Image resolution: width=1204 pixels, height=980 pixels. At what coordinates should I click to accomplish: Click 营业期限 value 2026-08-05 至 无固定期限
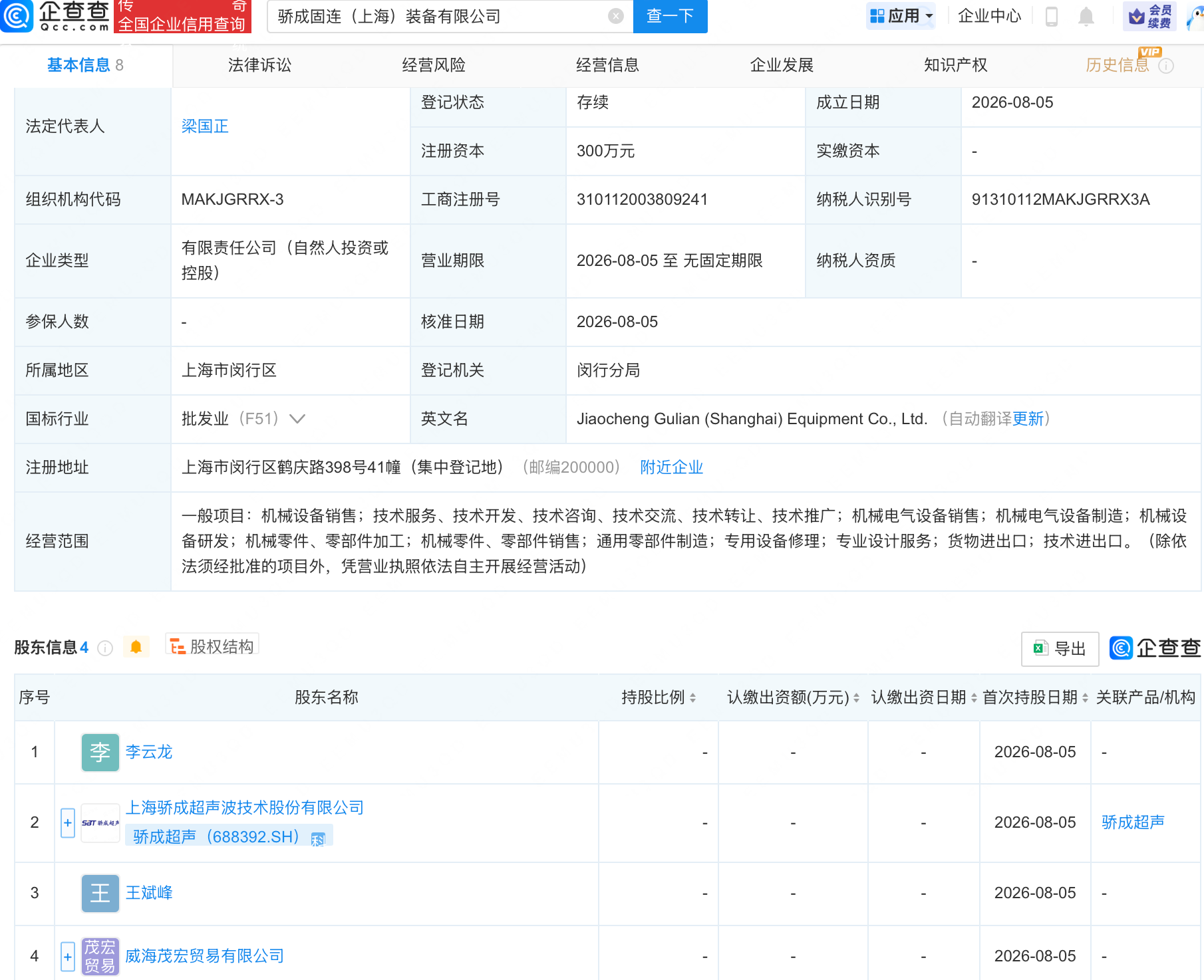[669, 261]
